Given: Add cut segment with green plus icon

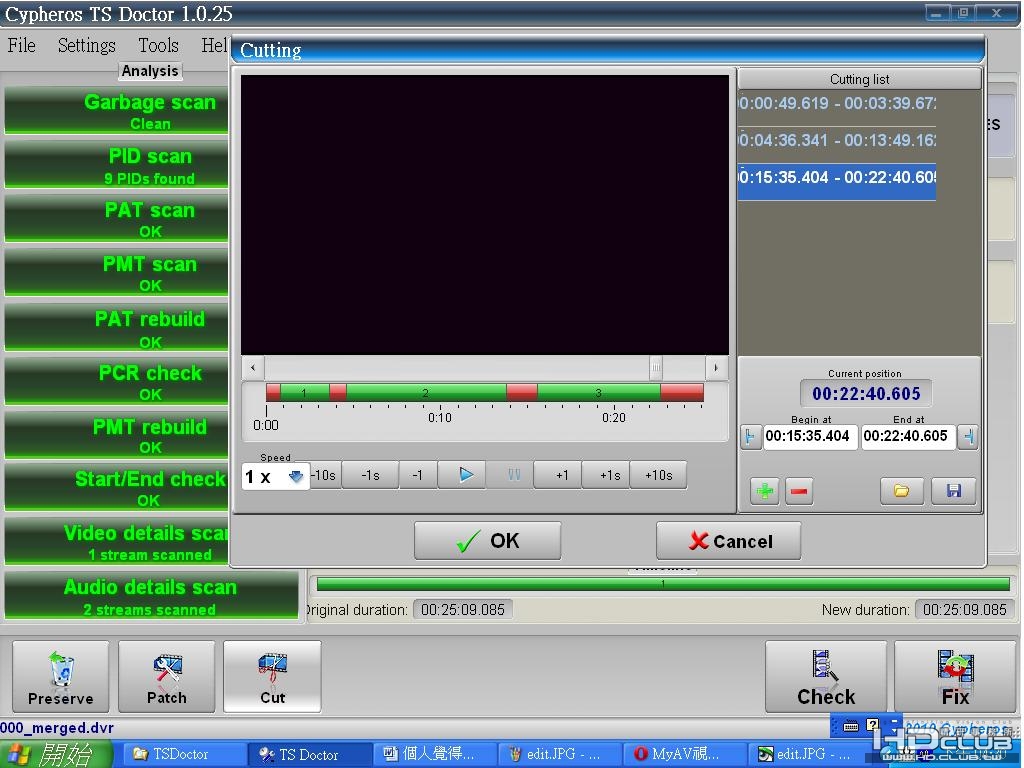Looking at the screenshot, I should [765, 490].
